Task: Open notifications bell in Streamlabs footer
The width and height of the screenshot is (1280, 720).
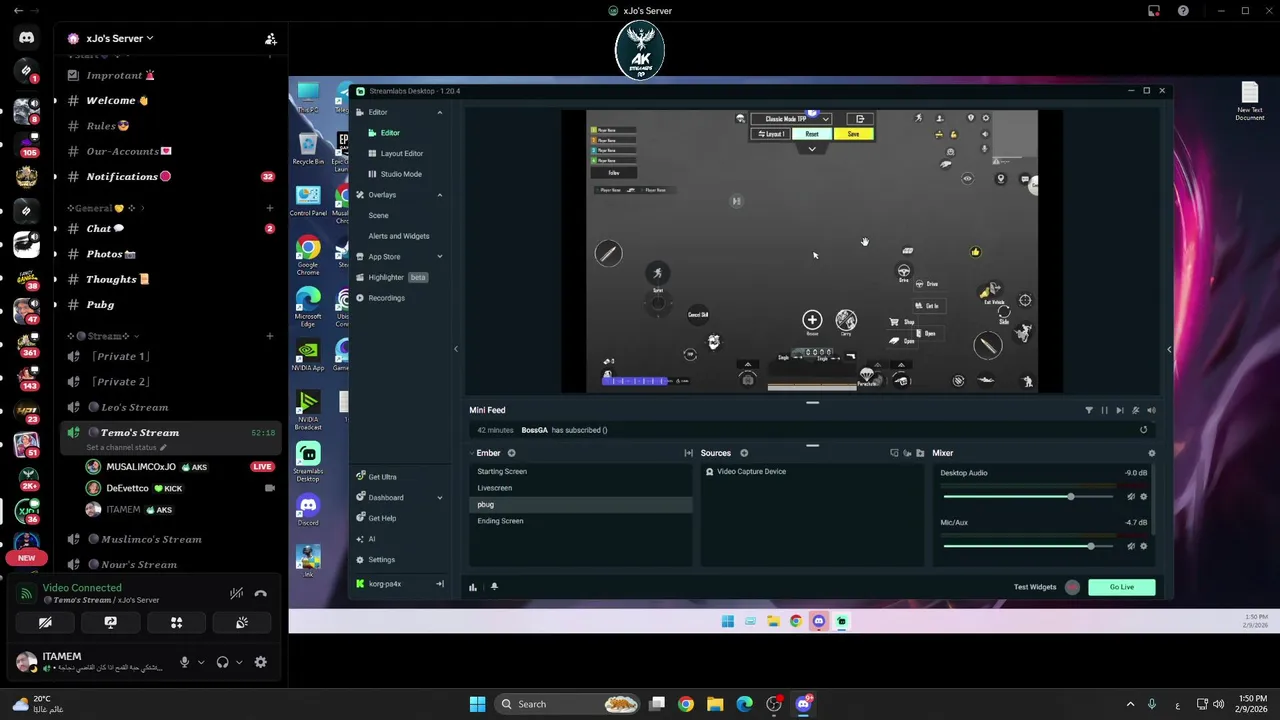Action: click(493, 587)
